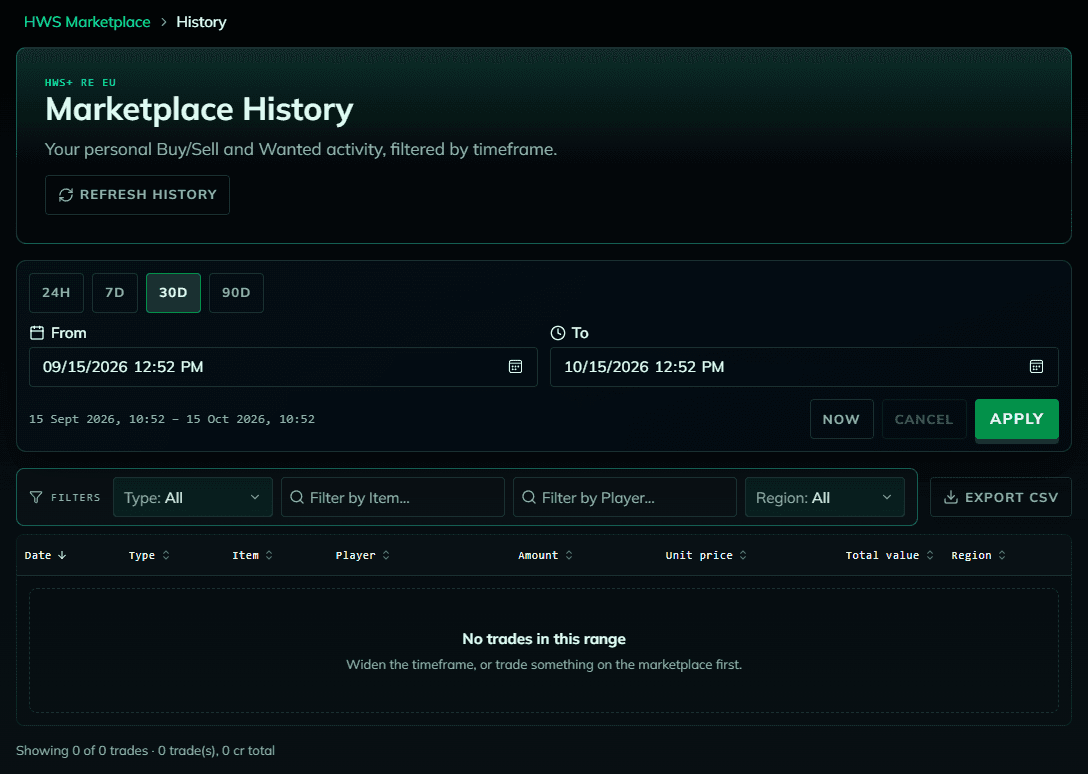Click the Total value sort arrows
This screenshot has width=1088, height=774.
[x=930, y=555]
